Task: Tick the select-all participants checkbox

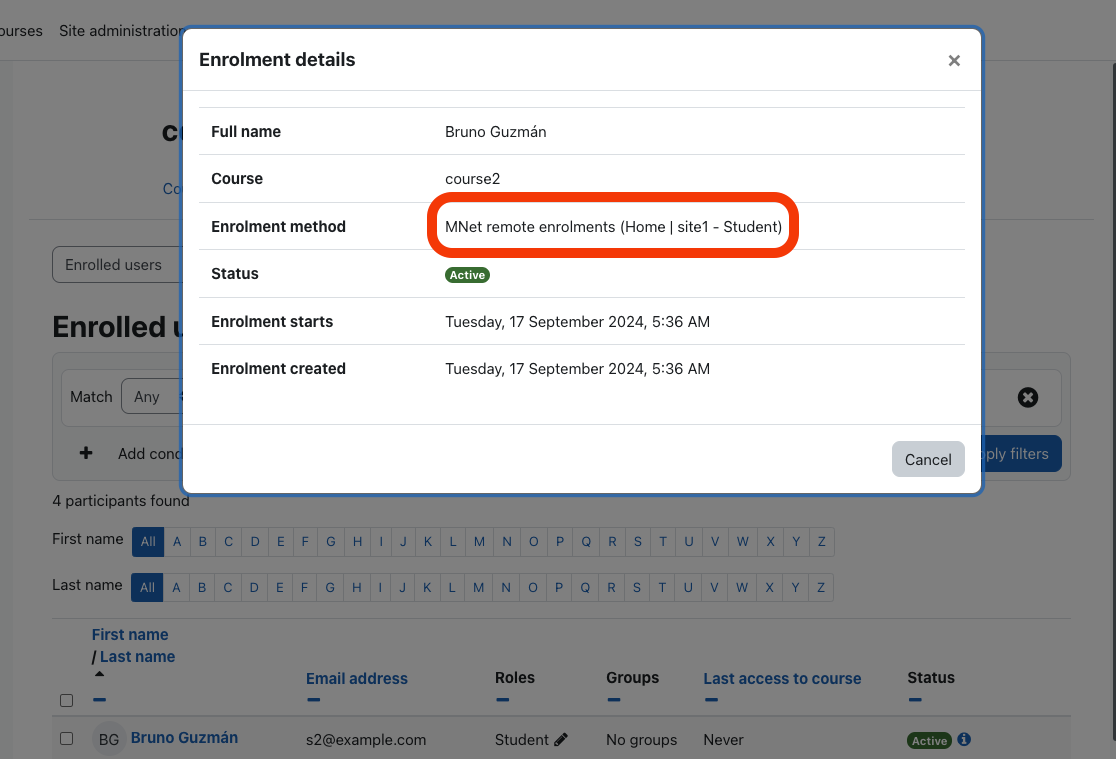Action: (x=66, y=701)
